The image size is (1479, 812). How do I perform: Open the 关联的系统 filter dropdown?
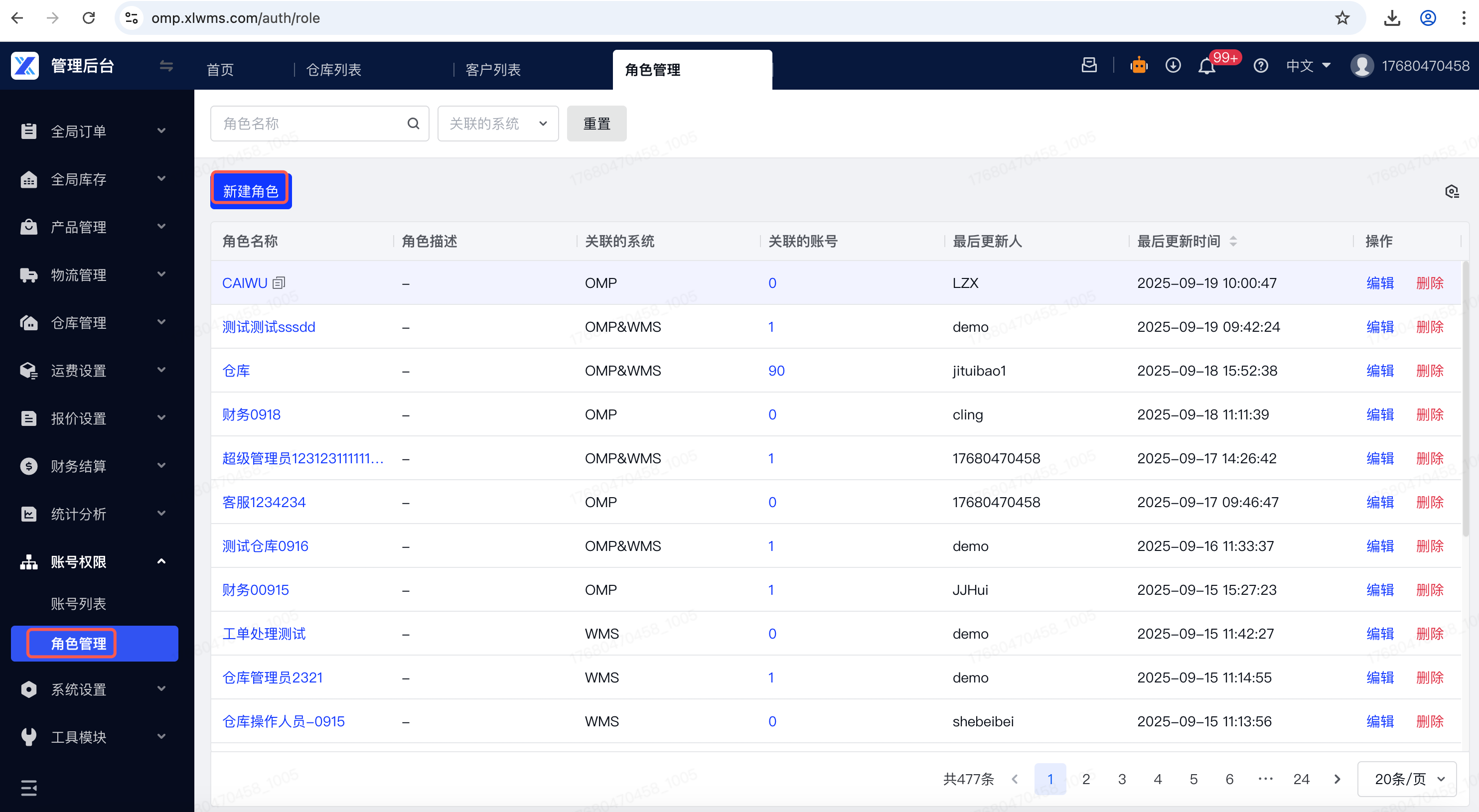[x=497, y=124]
